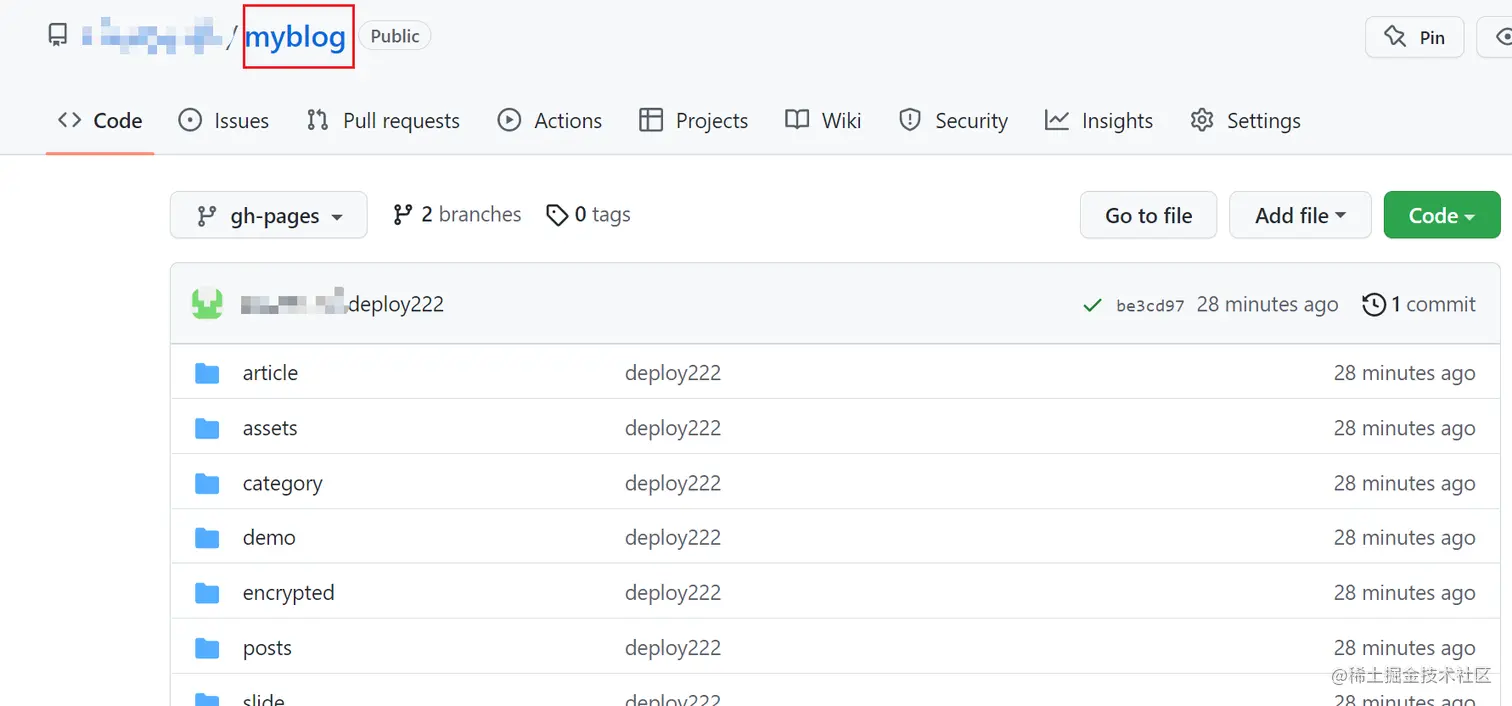
Task: Go to the Actions tab
Action: 550,121
